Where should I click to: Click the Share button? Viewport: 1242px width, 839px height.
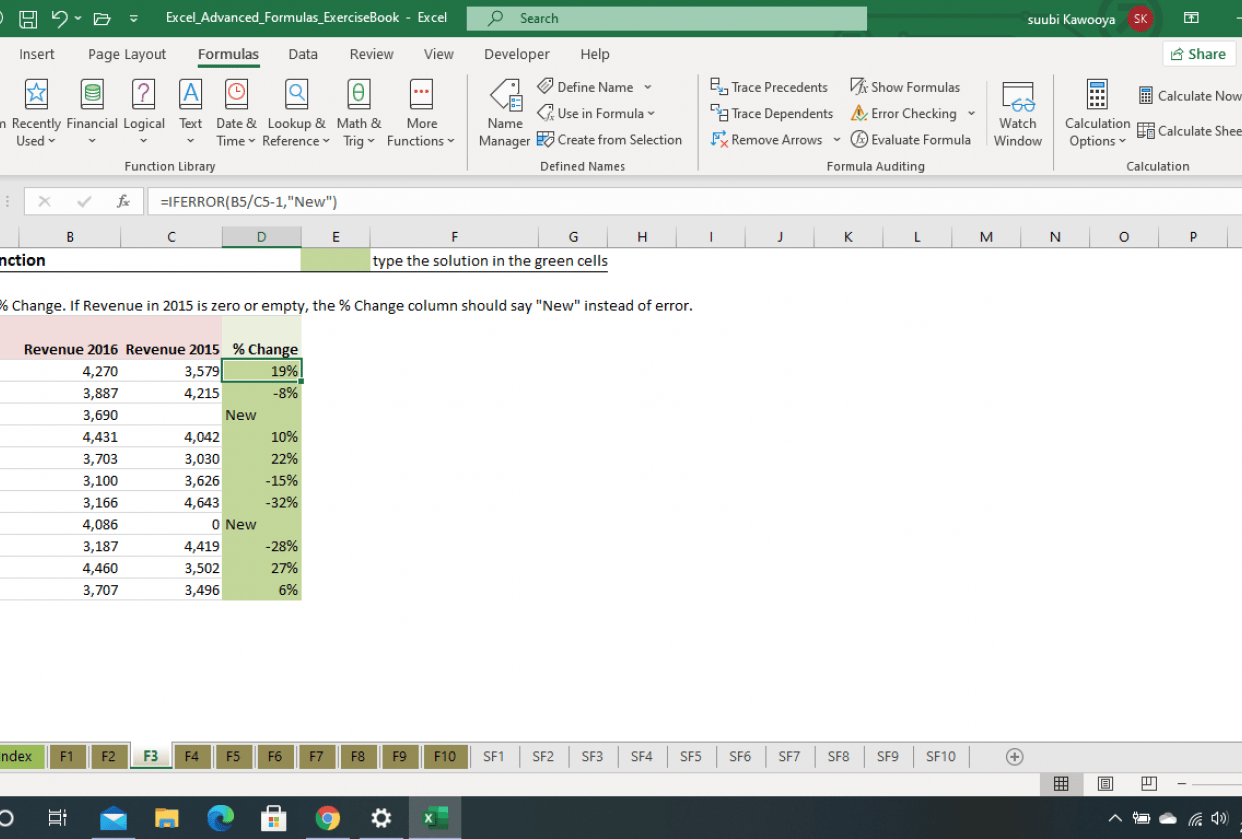(x=1198, y=54)
